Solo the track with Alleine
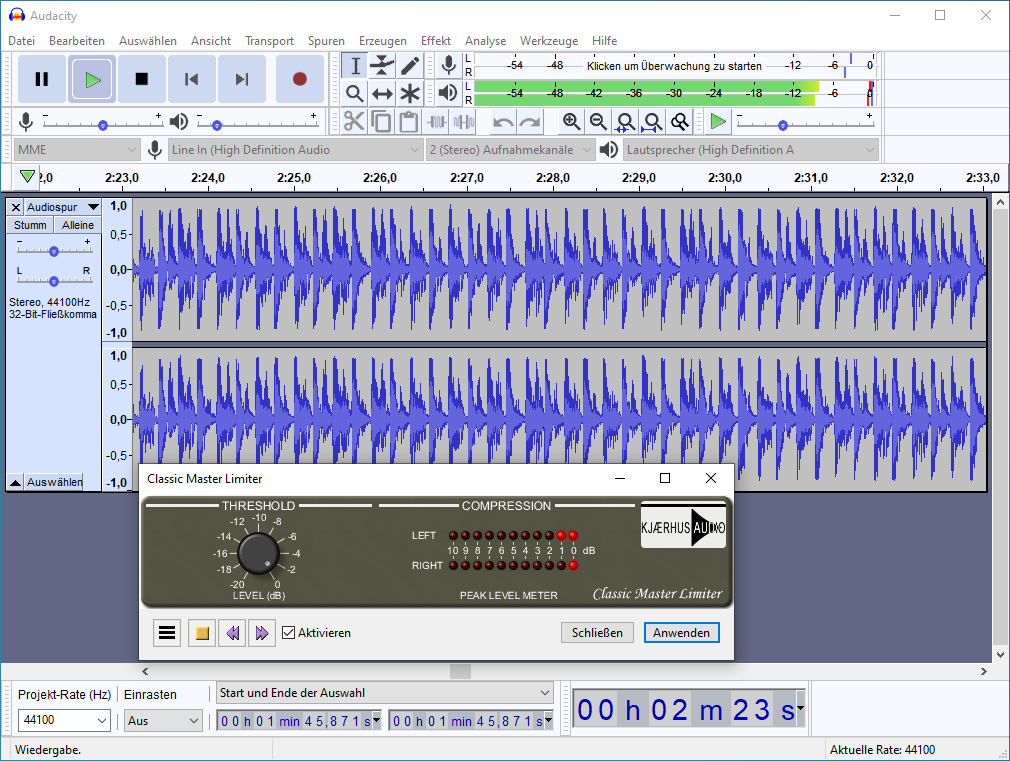Viewport: 1010px width, 761px height. click(77, 225)
